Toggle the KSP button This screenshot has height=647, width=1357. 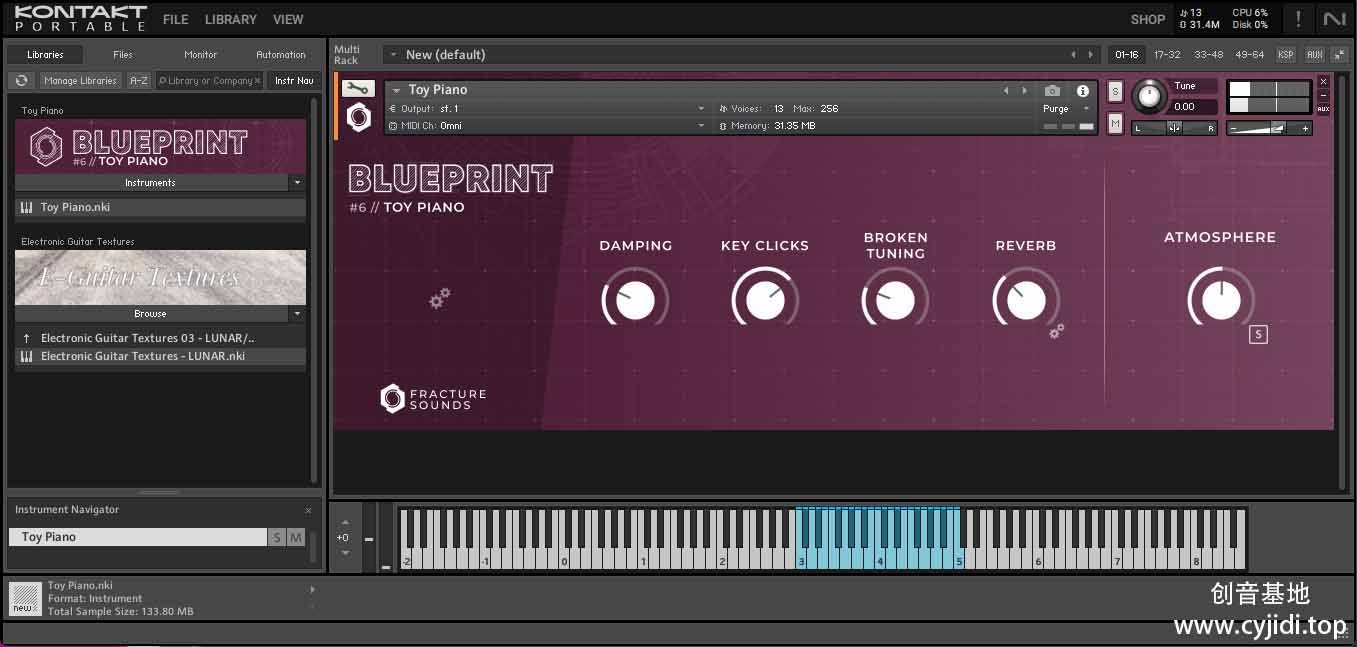(x=1286, y=55)
